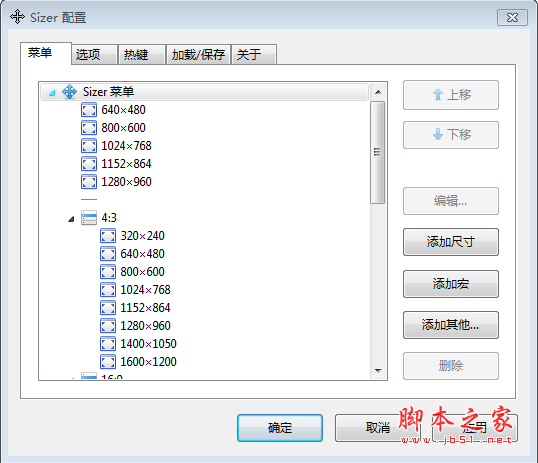Click the tree vertical scrollbar thumb
538x463 pixels.
(x=378, y=152)
